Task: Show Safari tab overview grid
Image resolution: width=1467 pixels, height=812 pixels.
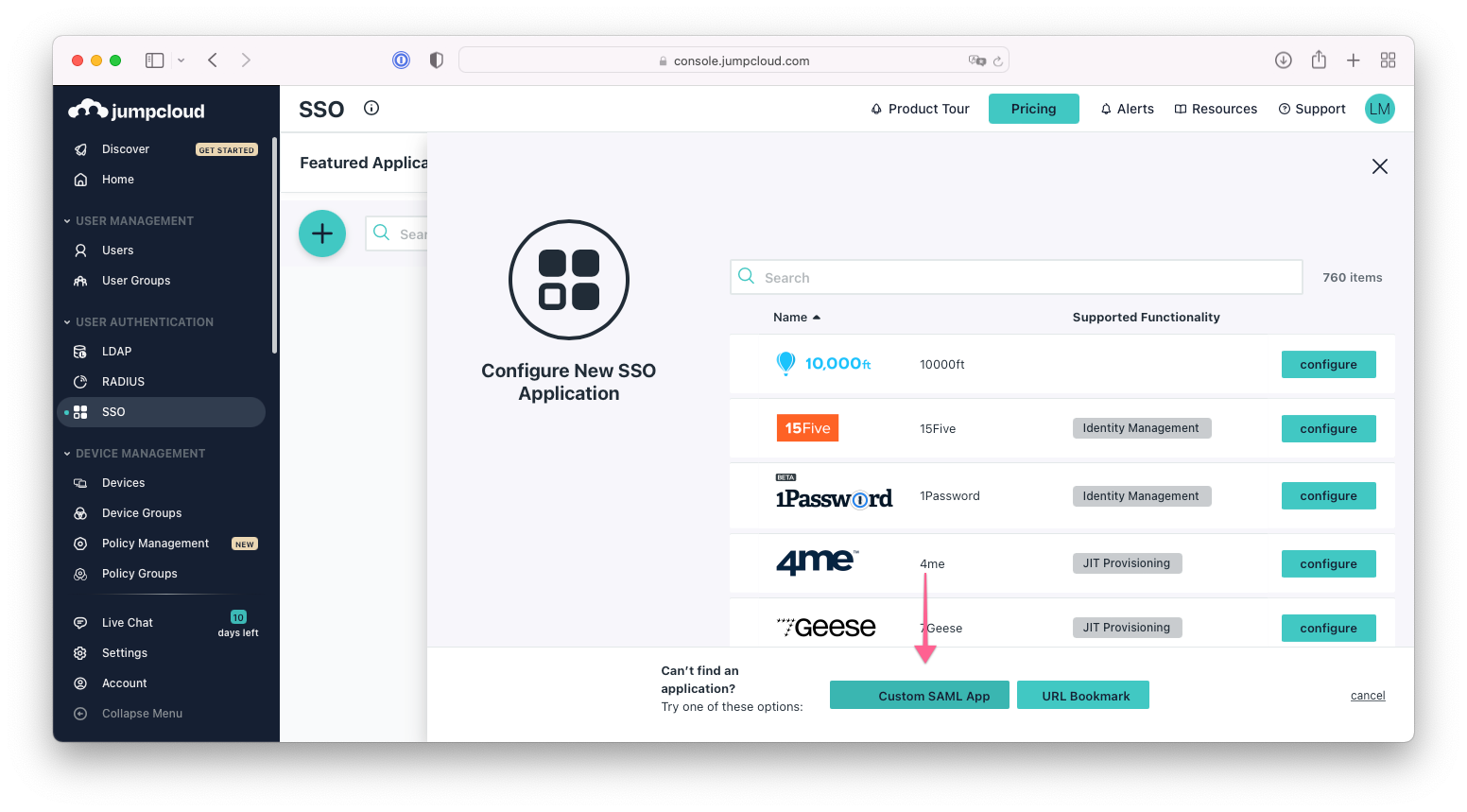Action: pyautogui.click(x=1388, y=60)
